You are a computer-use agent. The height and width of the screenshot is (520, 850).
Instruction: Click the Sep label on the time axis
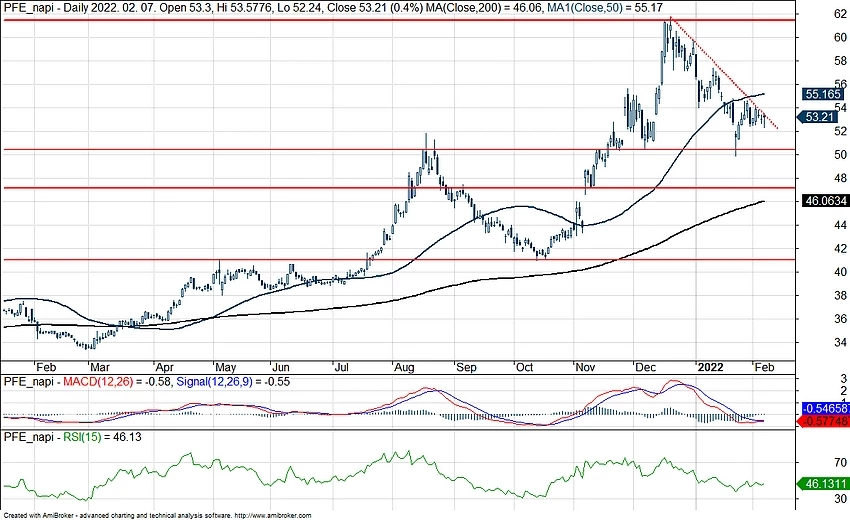coord(466,368)
